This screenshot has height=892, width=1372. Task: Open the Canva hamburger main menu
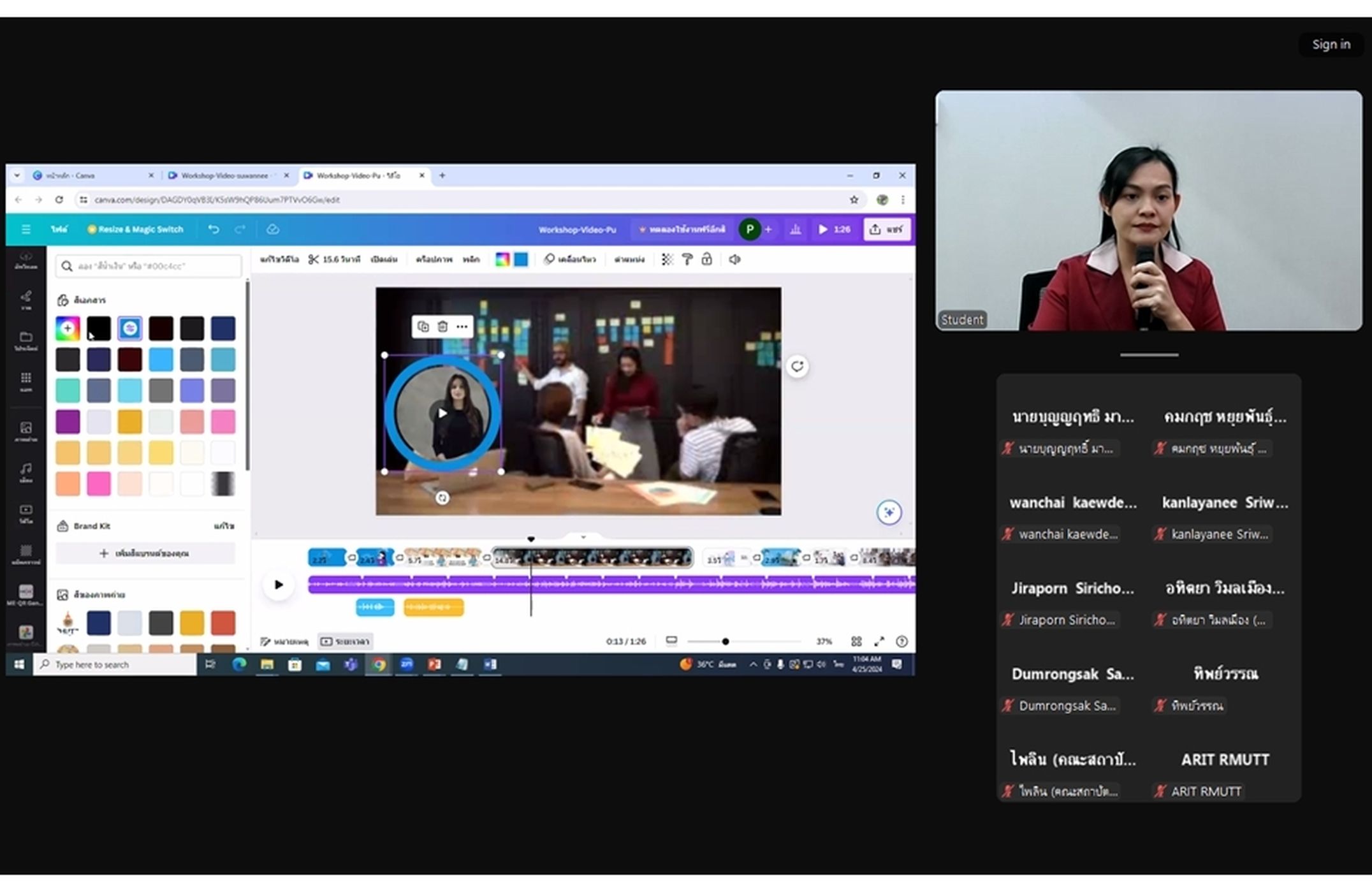[26, 230]
